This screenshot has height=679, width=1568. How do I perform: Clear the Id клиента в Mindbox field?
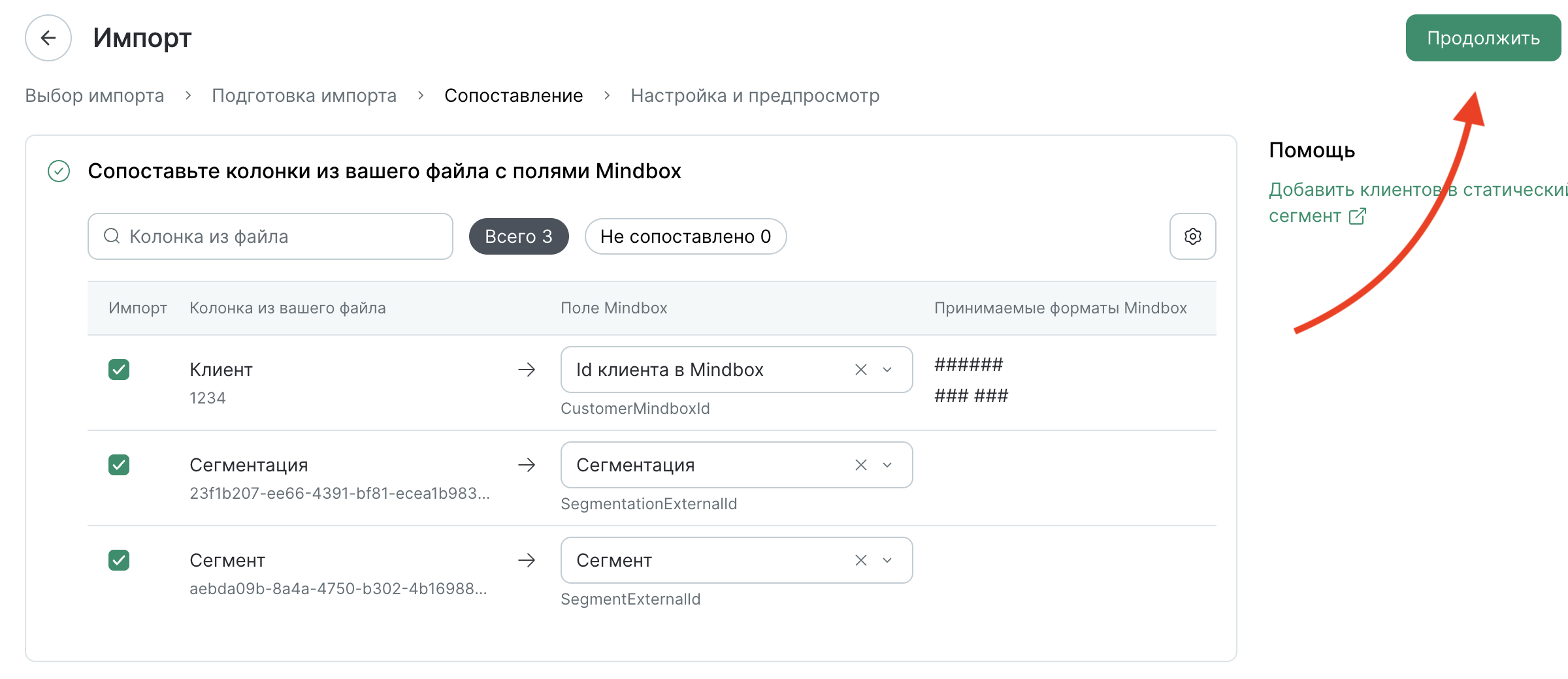point(861,370)
